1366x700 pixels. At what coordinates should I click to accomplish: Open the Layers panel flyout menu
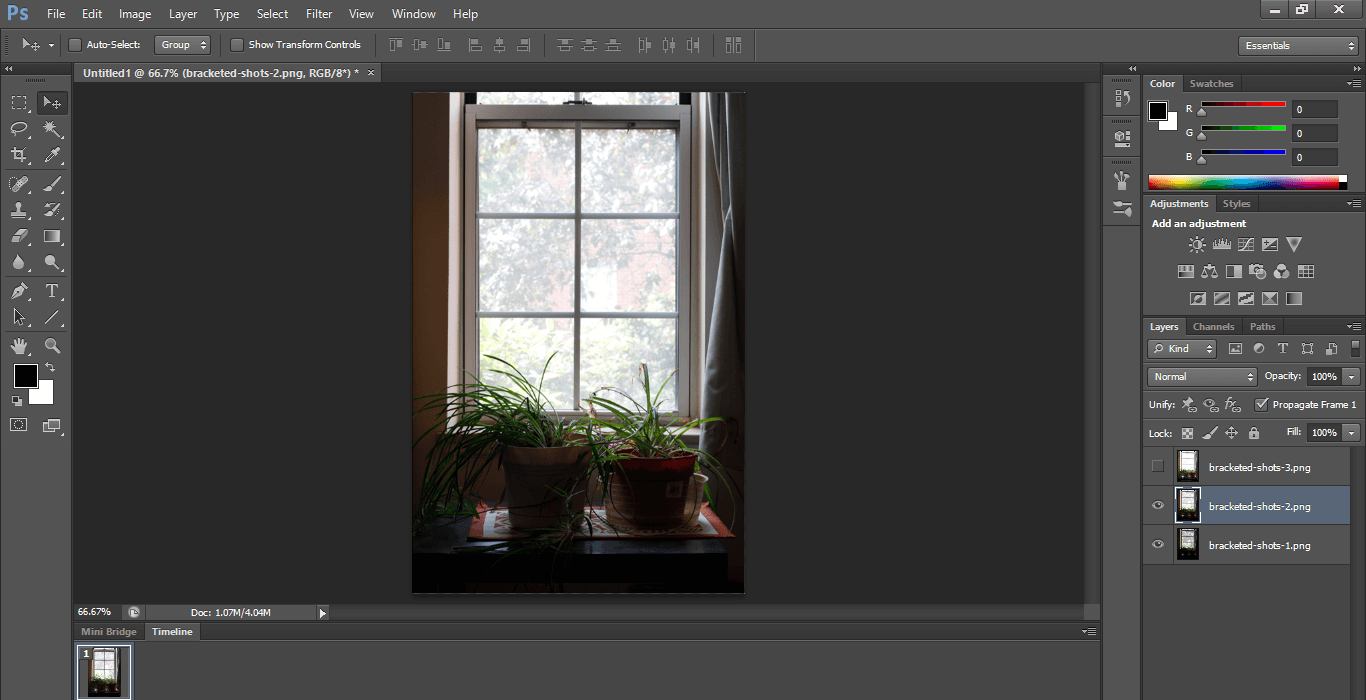pos(1353,327)
